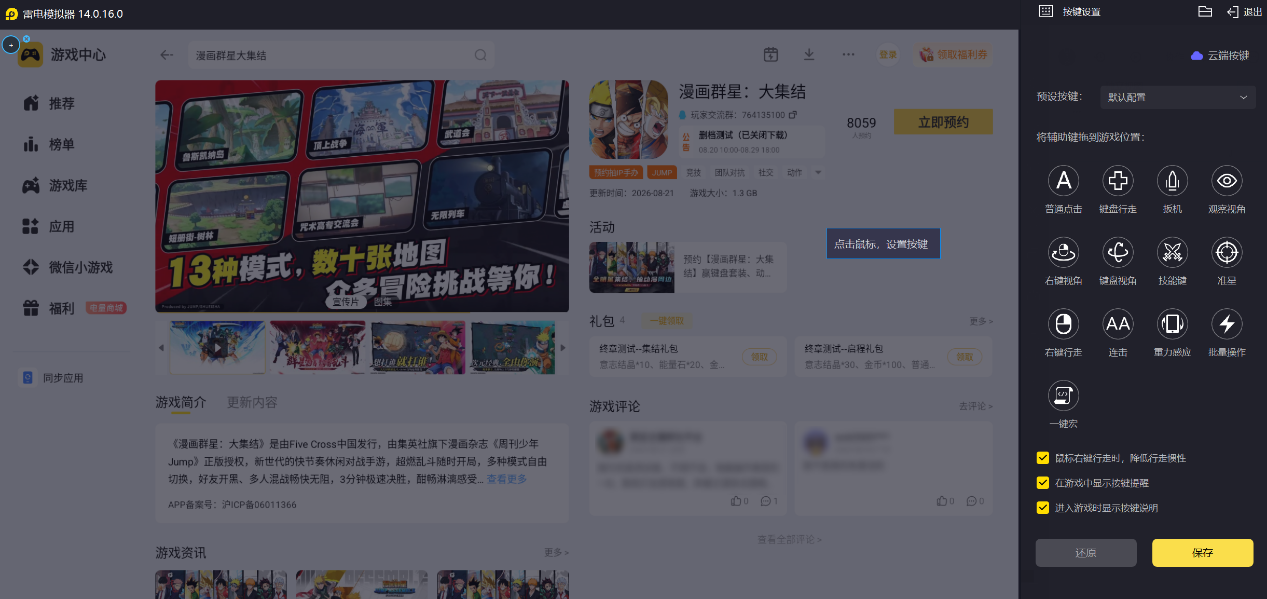Screen dimensions: 1267x599
Task: Select the 右键视角 key icon
Action: [x=1064, y=252]
